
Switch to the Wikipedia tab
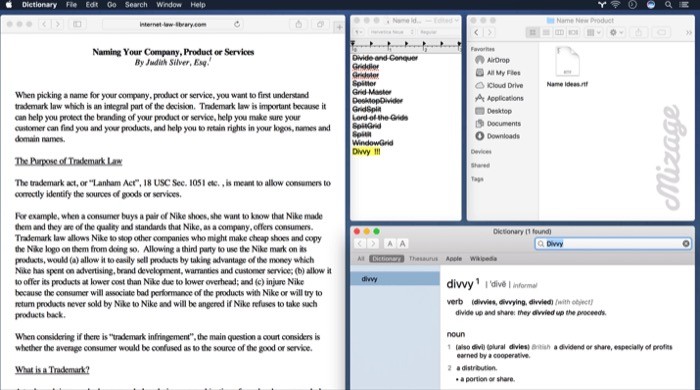[483, 259]
